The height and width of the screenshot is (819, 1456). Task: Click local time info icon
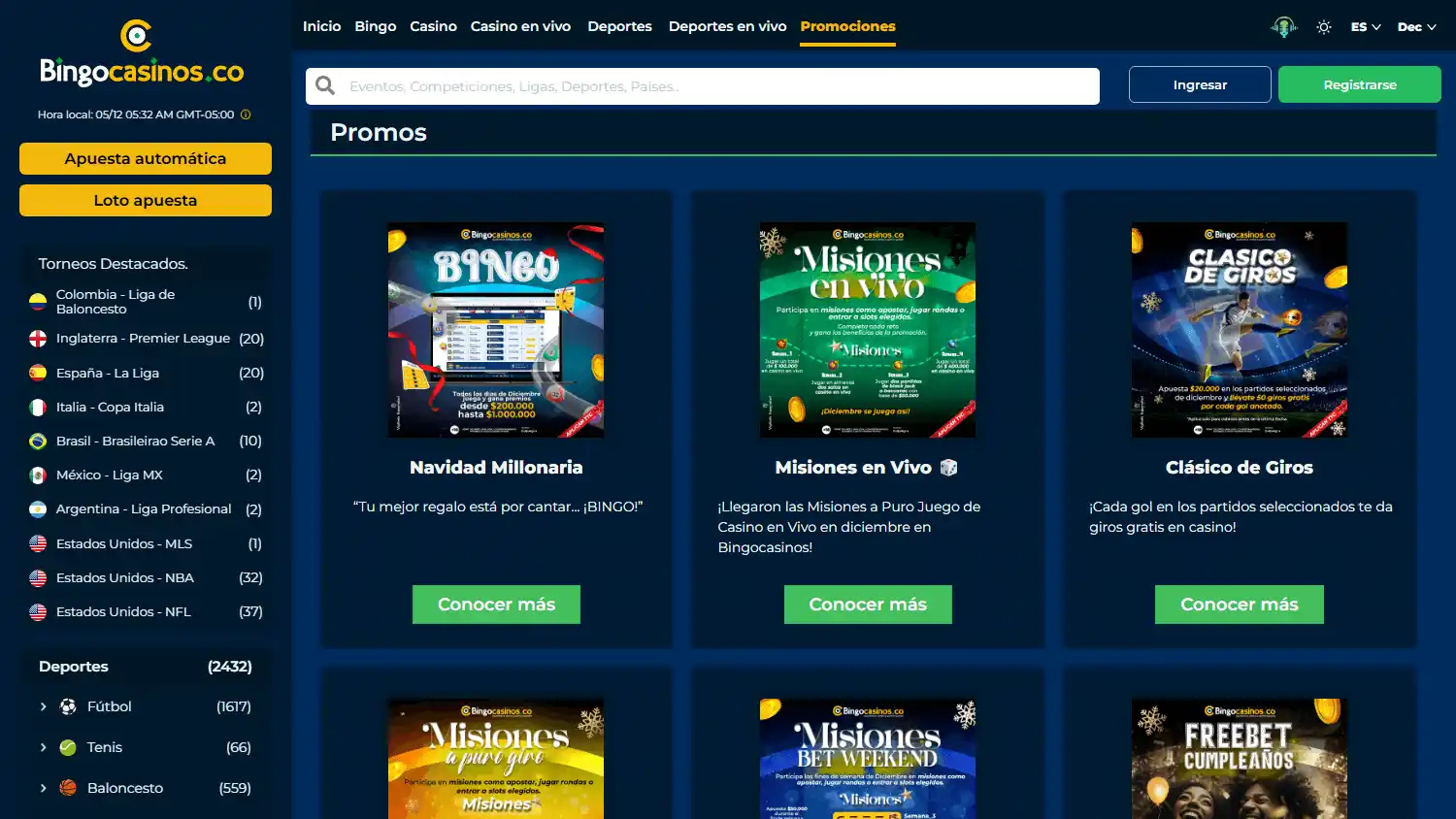(x=246, y=115)
